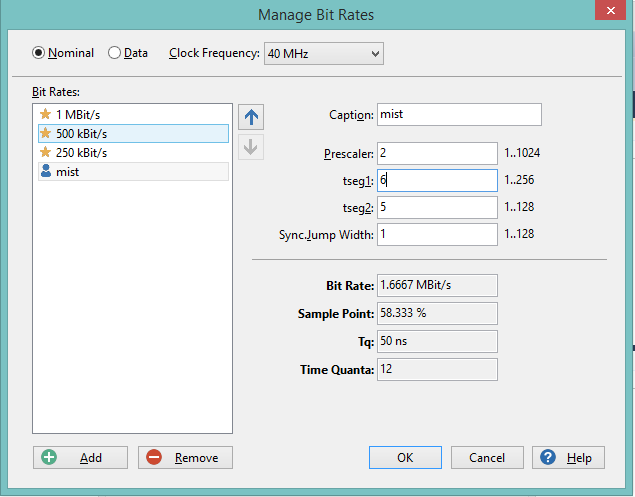Image resolution: width=635 pixels, height=497 pixels.
Task: Click the blue question mark Help icon
Action: coord(547,457)
